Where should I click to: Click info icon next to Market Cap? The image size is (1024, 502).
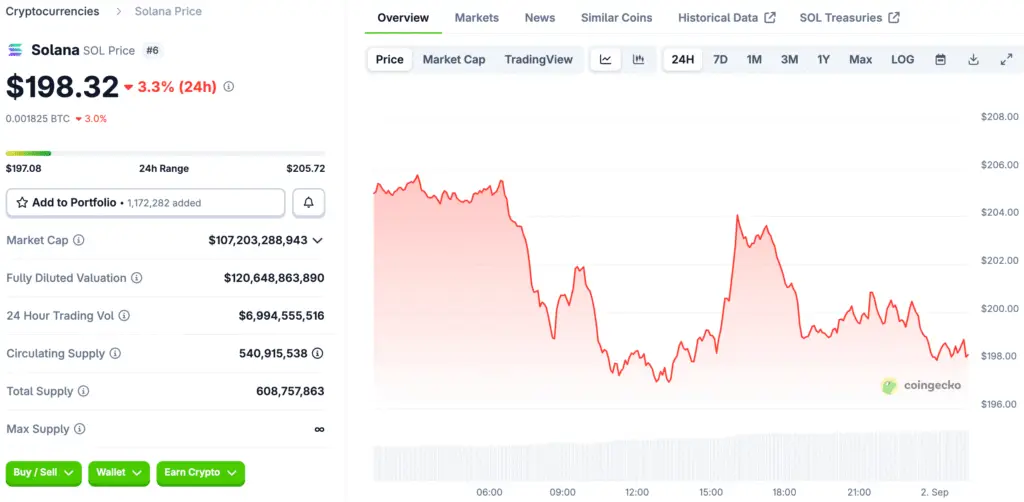click(79, 240)
